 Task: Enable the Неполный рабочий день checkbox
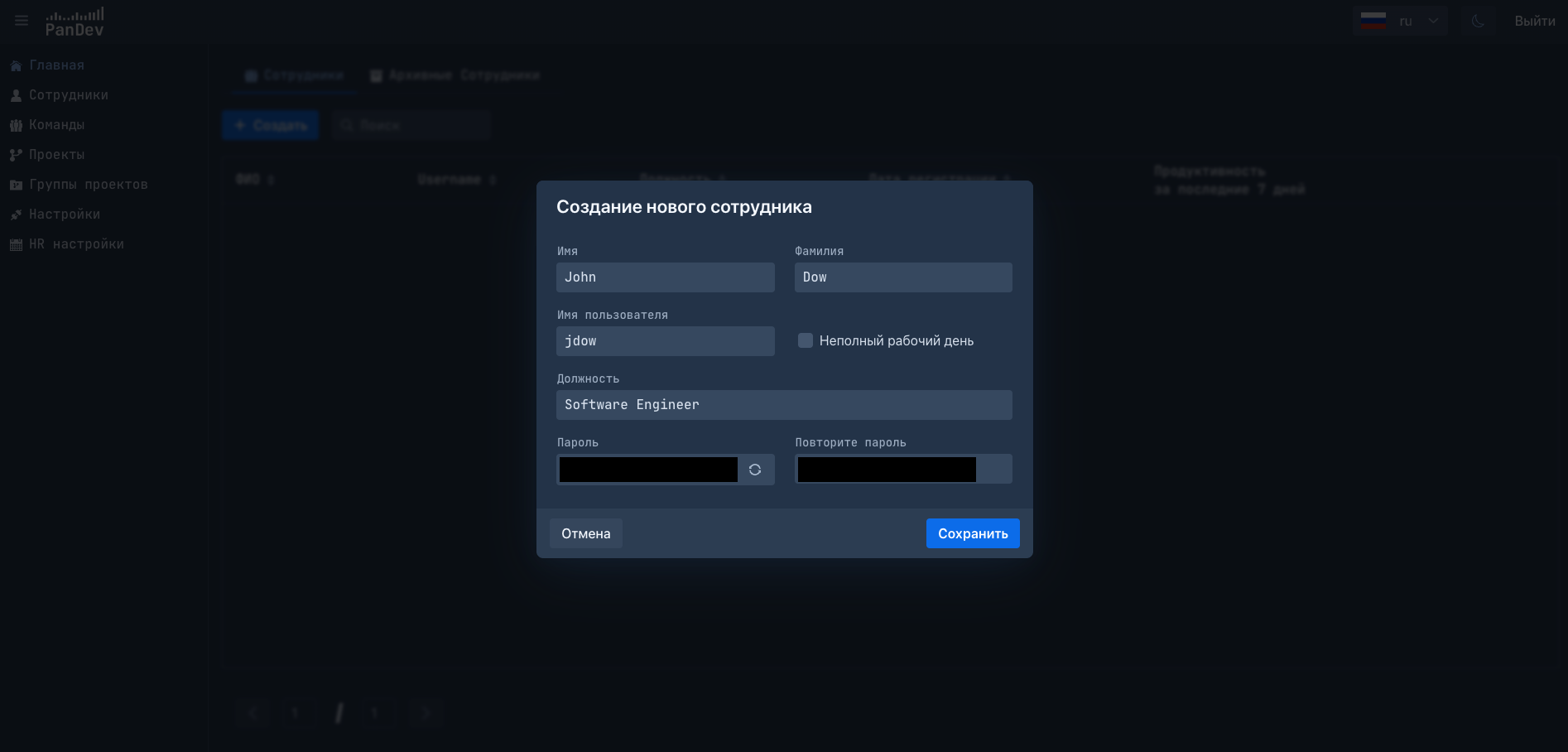coord(805,340)
